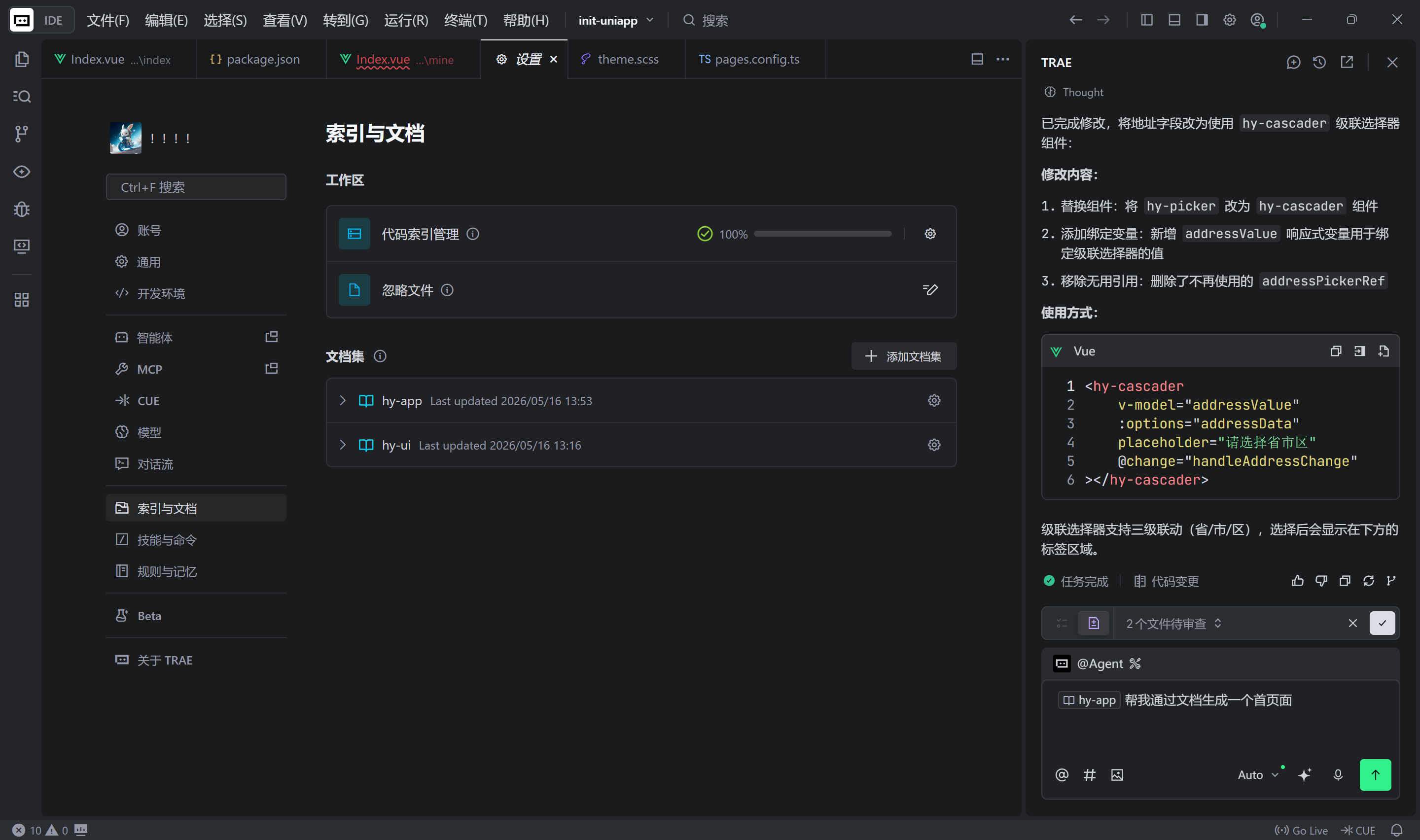Image resolution: width=1420 pixels, height=840 pixels.
Task: Click the @ mention icon in chat input
Action: click(1062, 774)
